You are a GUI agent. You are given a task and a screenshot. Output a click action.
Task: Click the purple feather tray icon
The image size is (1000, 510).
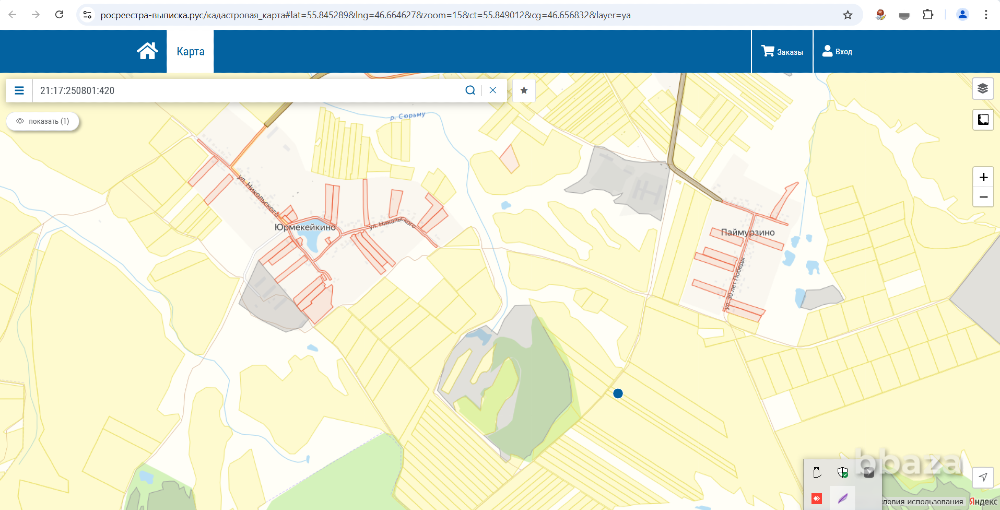(x=842, y=497)
